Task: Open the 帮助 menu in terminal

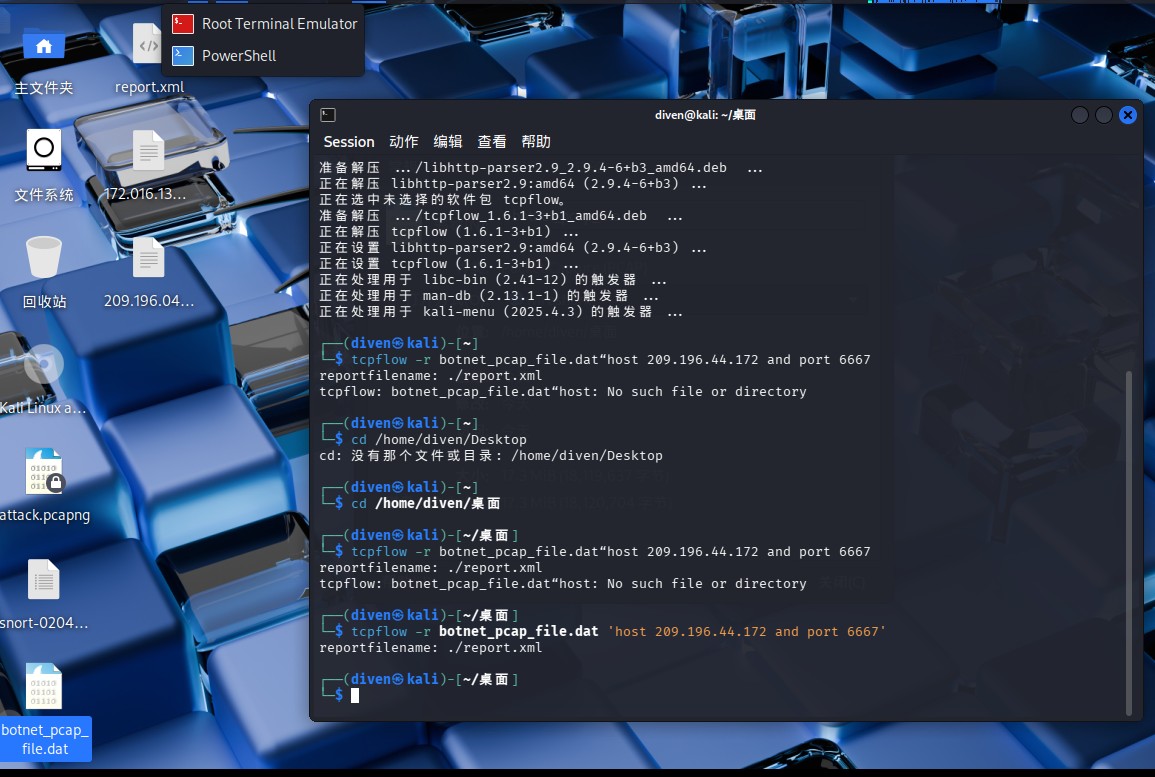Action: tap(536, 141)
